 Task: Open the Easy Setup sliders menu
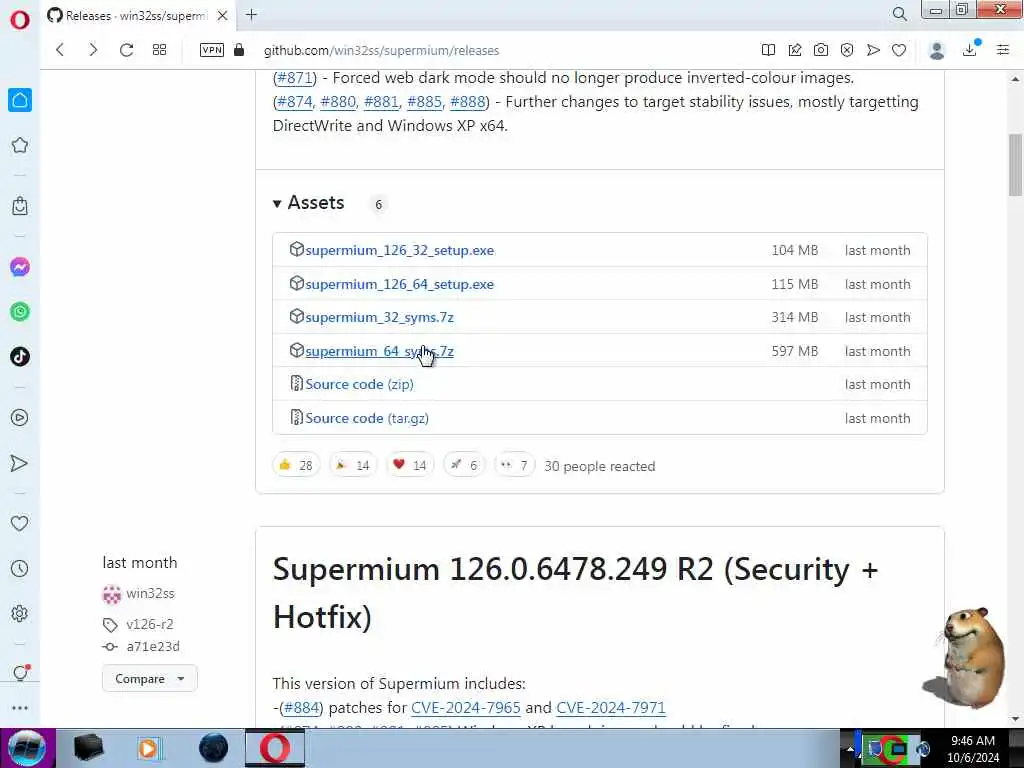[x=1003, y=50]
